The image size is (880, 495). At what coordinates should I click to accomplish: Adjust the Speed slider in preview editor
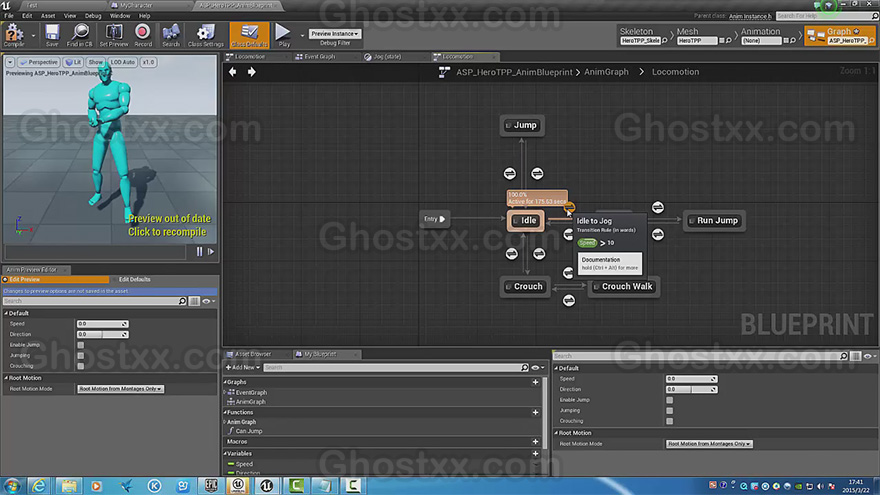(x=102, y=324)
